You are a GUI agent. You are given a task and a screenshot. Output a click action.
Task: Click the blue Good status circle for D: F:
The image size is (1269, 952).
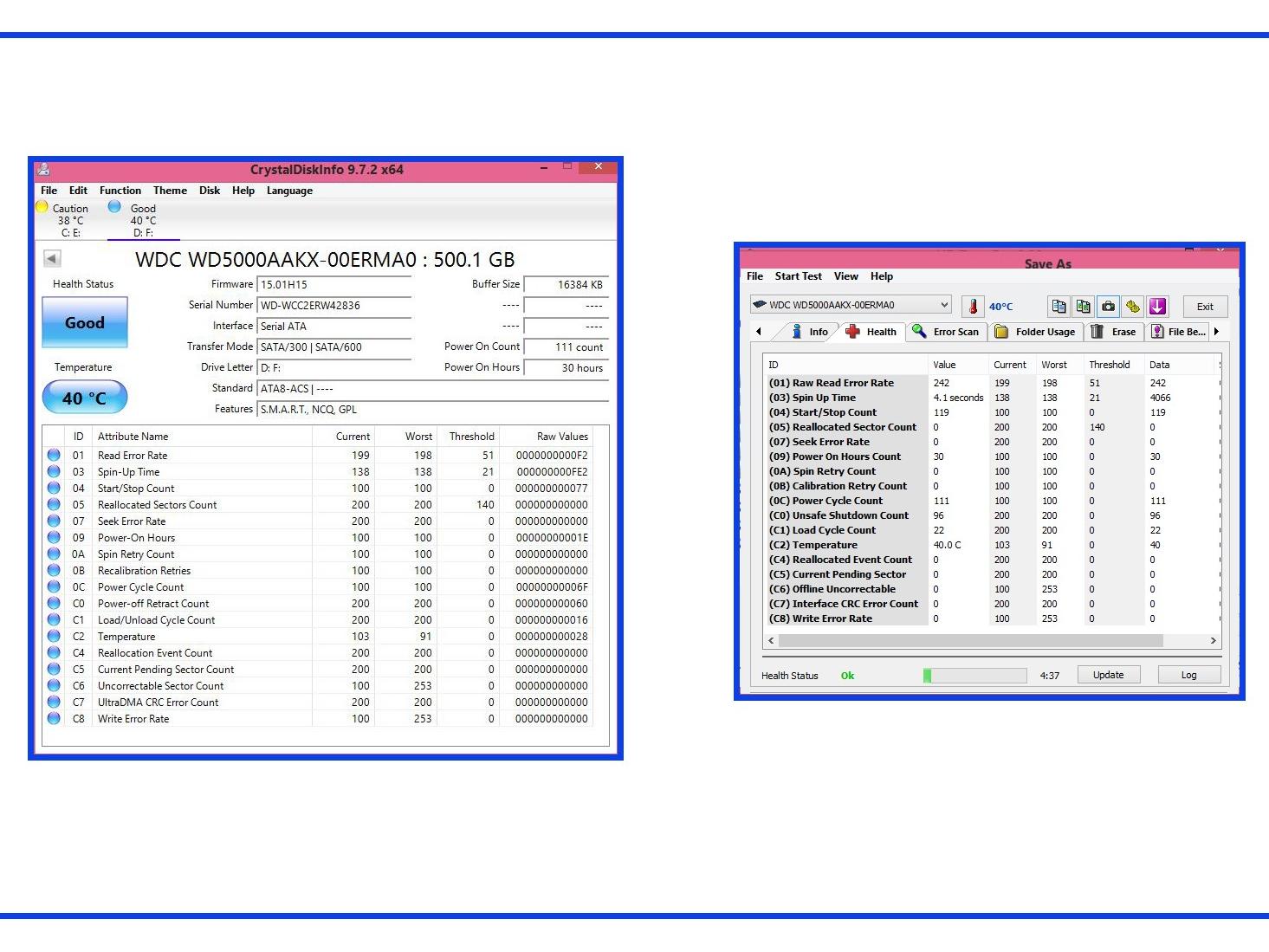click(x=114, y=207)
